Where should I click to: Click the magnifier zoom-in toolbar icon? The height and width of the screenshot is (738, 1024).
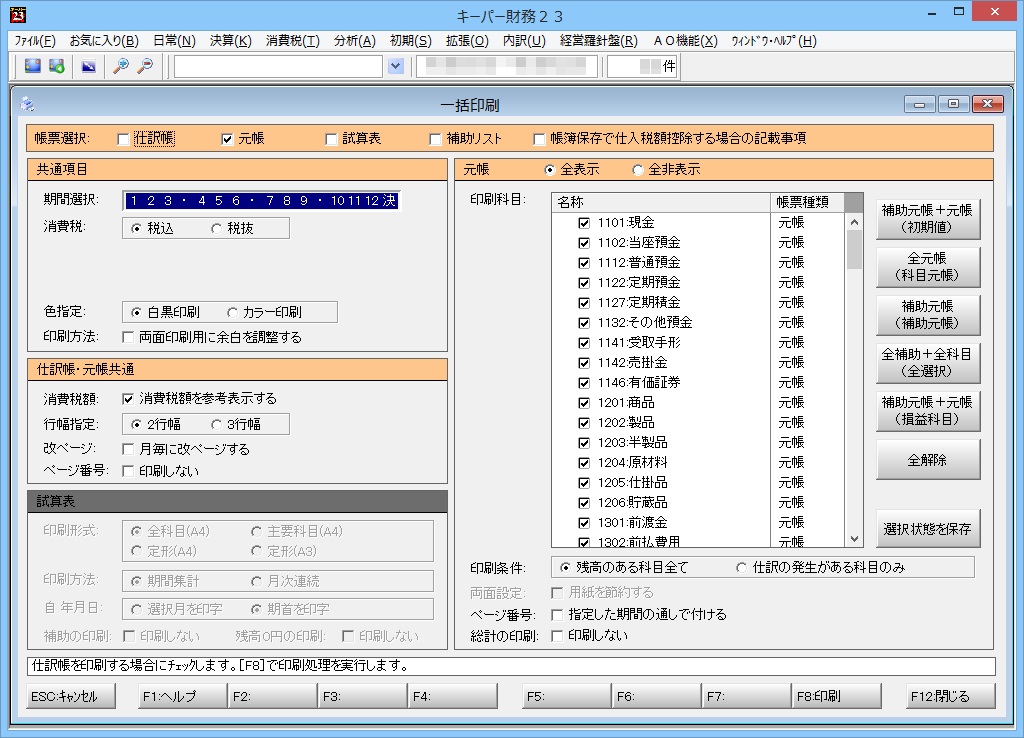(x=121, y=66)
